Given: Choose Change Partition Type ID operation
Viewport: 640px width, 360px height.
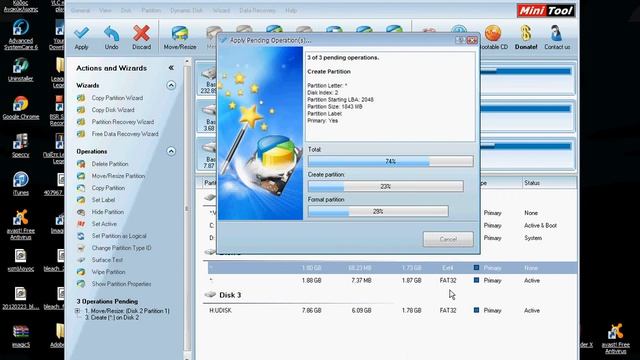Looking at the screenshot, I should [x=121, y=248].
